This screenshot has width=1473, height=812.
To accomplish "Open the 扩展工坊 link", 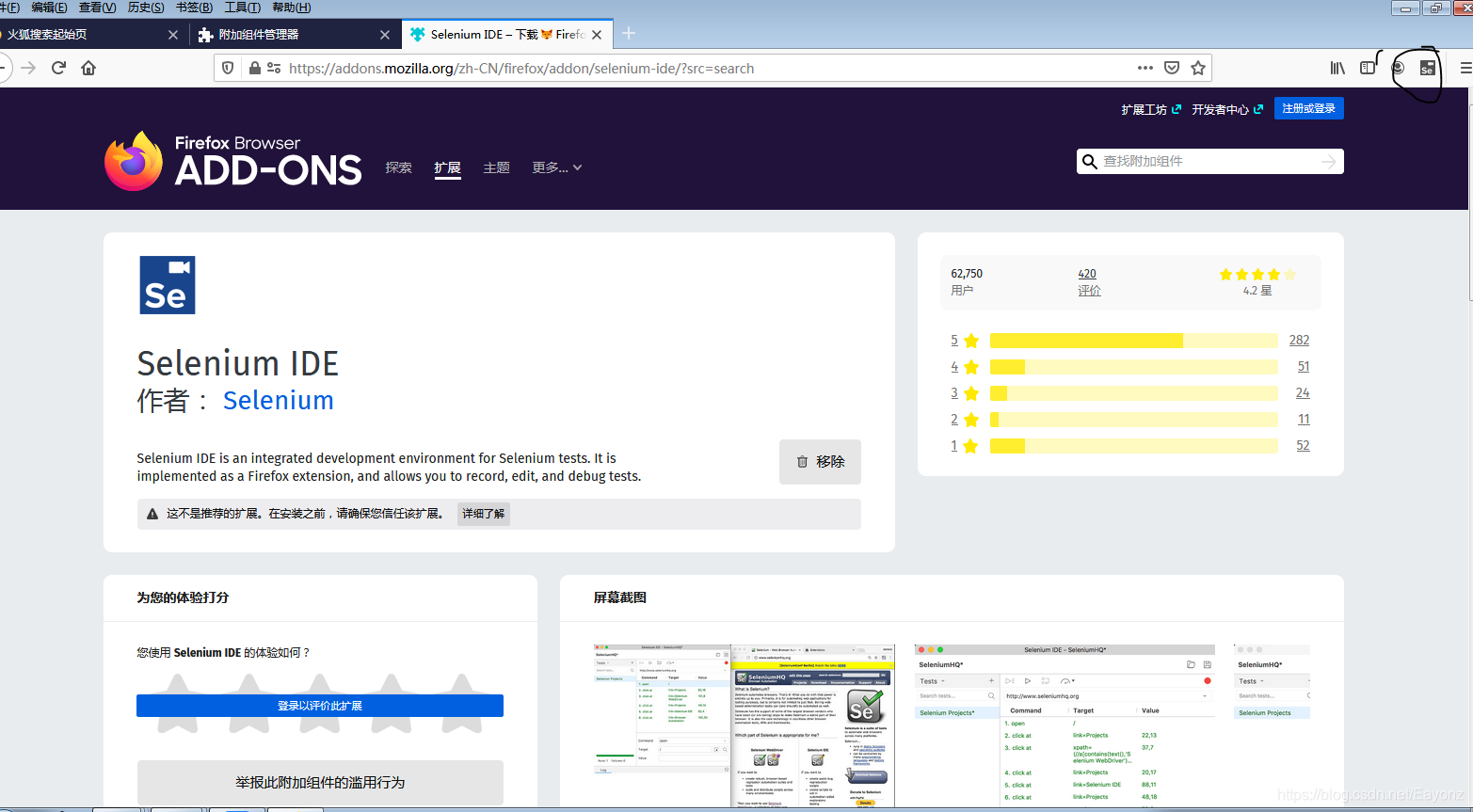I will (x=1151, y=109).
